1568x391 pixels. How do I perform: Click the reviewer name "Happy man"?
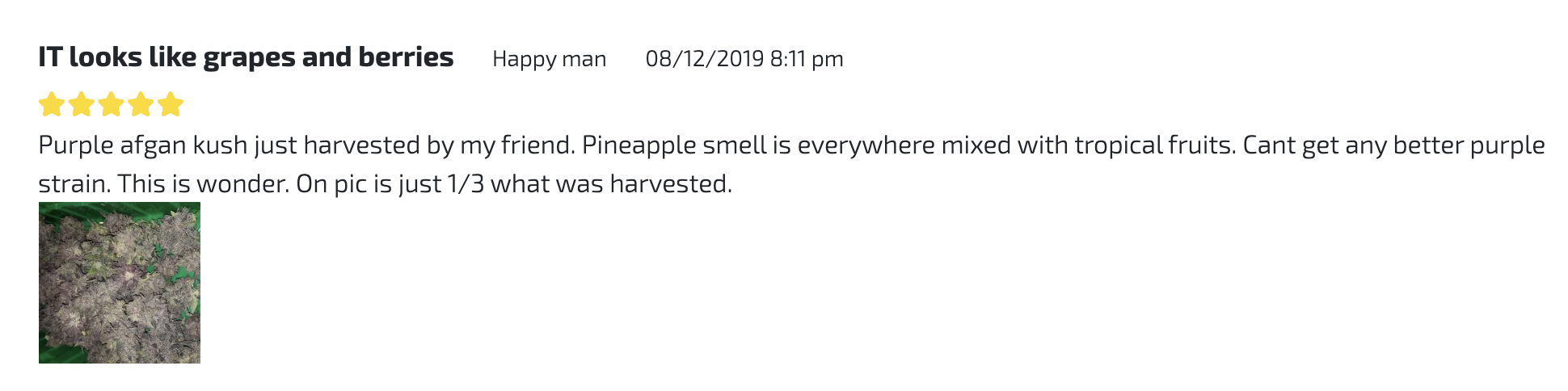[x=549, y=59]
